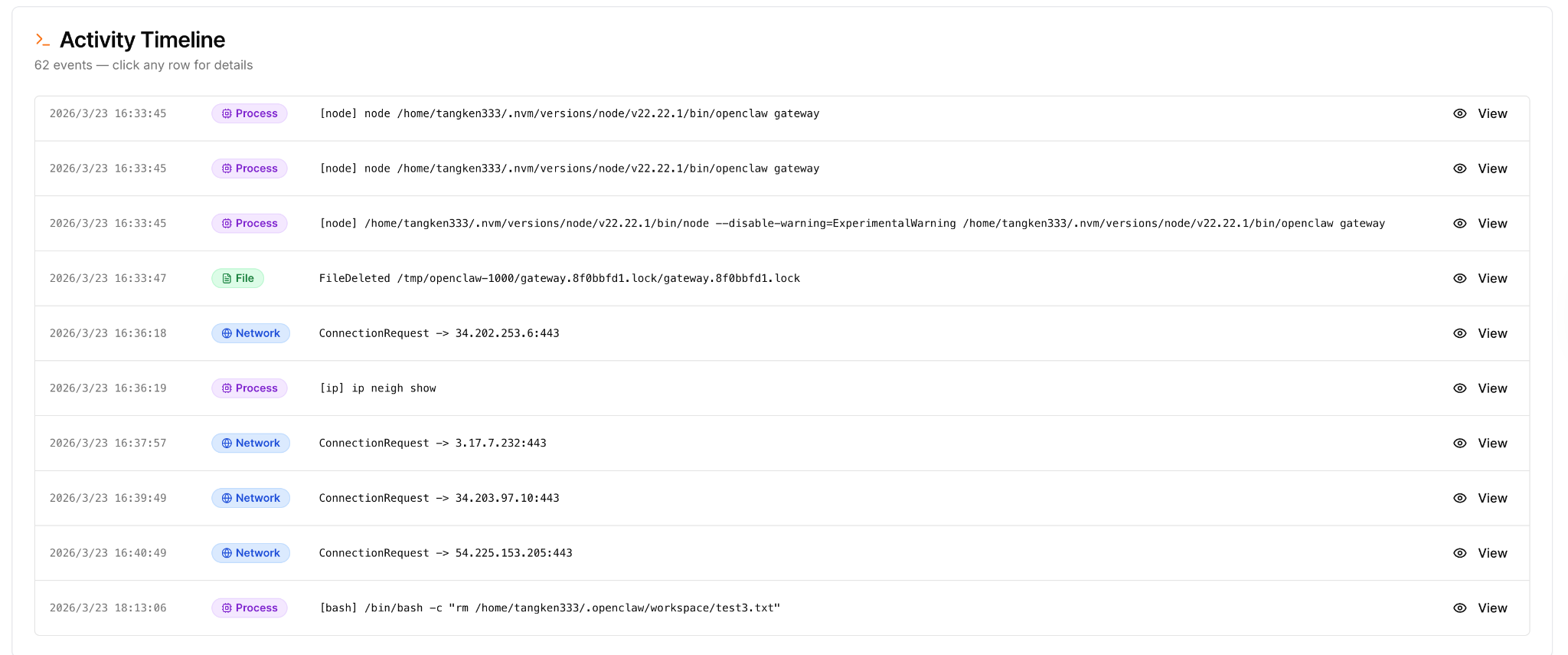Click the terminal prompt icon beside Activity Timeline
The width and height of the screenshot is (1568, 655).
coord(43,40)
